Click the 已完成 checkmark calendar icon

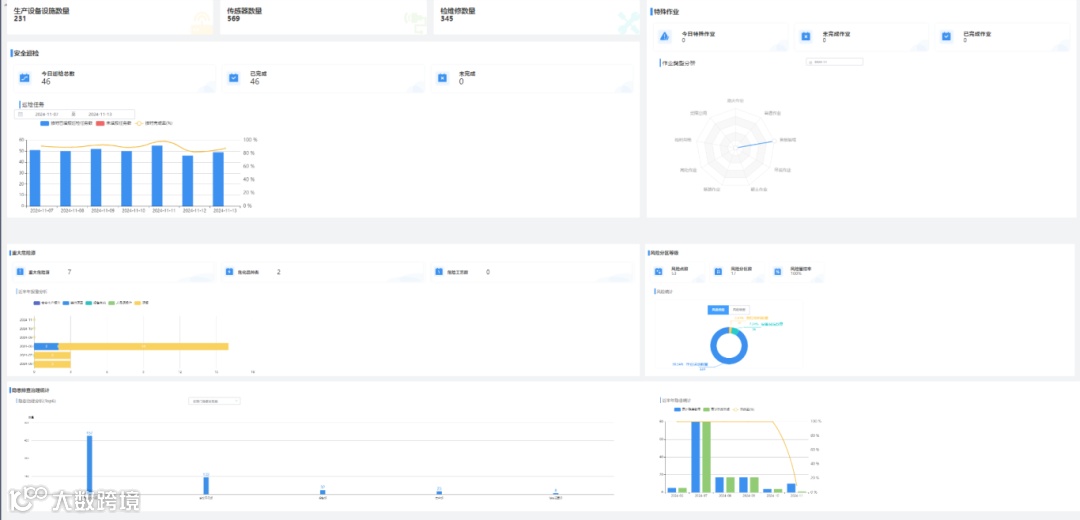coord(233,78)
